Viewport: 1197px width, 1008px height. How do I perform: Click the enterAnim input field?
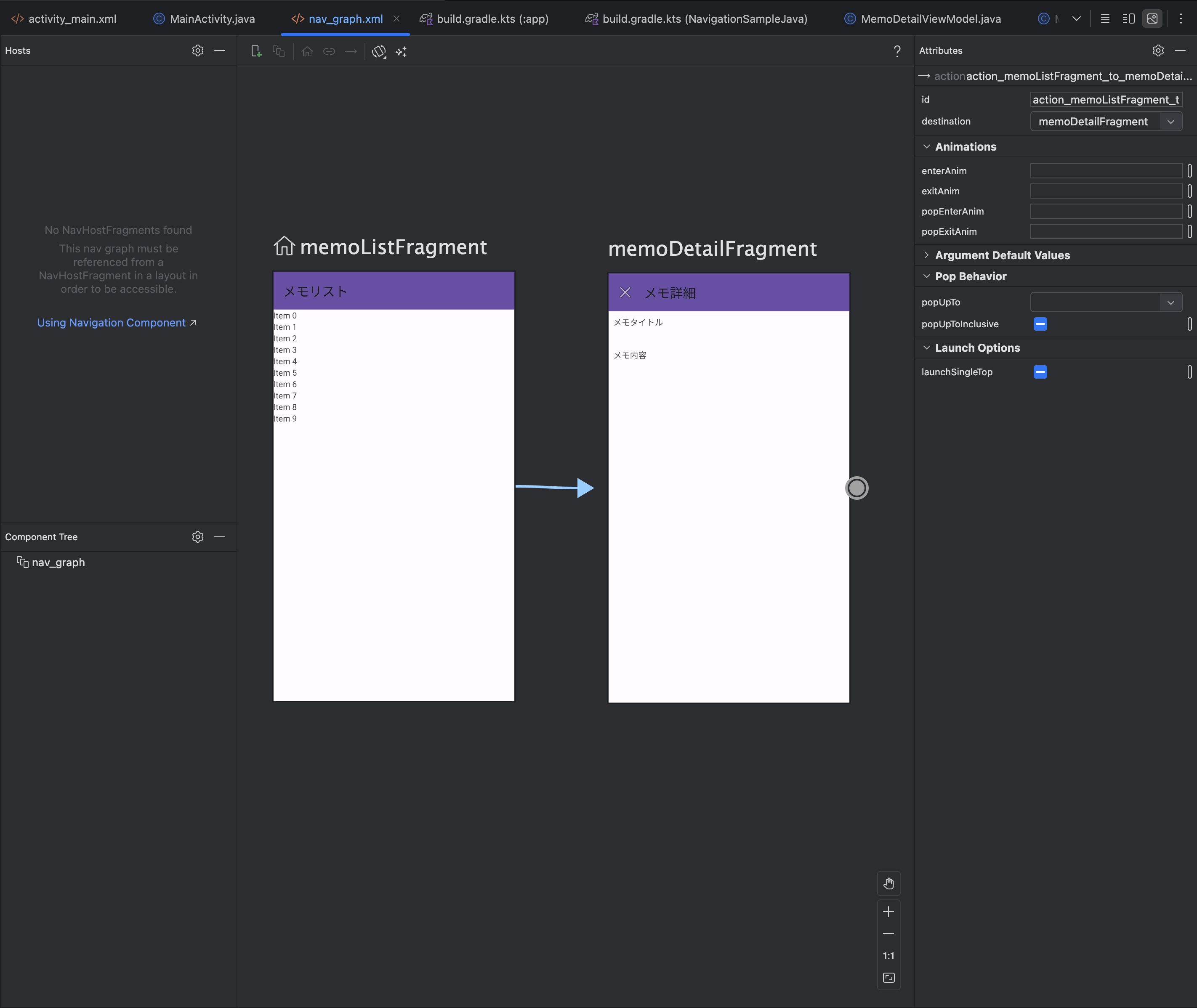pos(1106,171)
